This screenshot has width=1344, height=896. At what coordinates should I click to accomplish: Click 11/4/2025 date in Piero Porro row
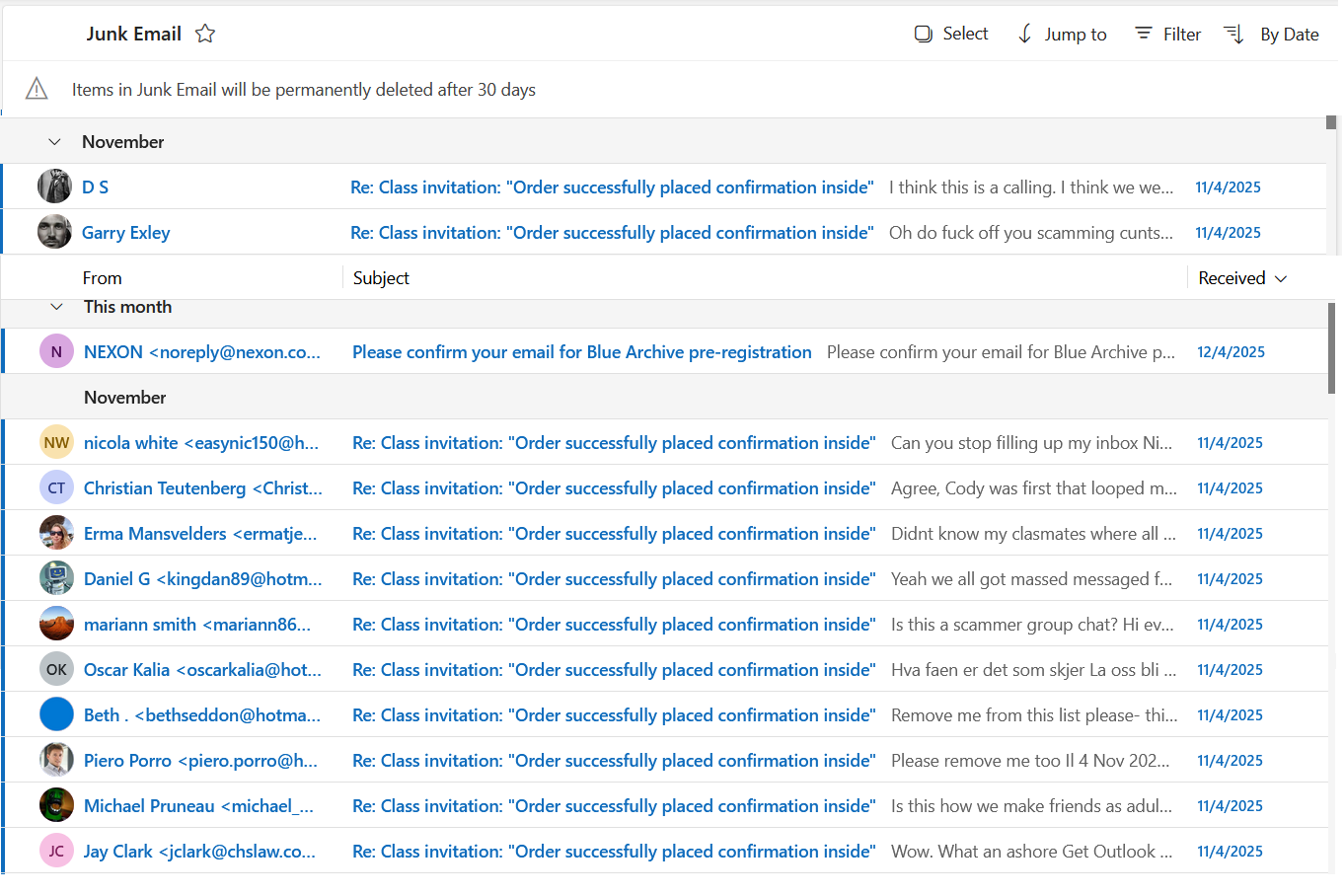[1230, 761]
